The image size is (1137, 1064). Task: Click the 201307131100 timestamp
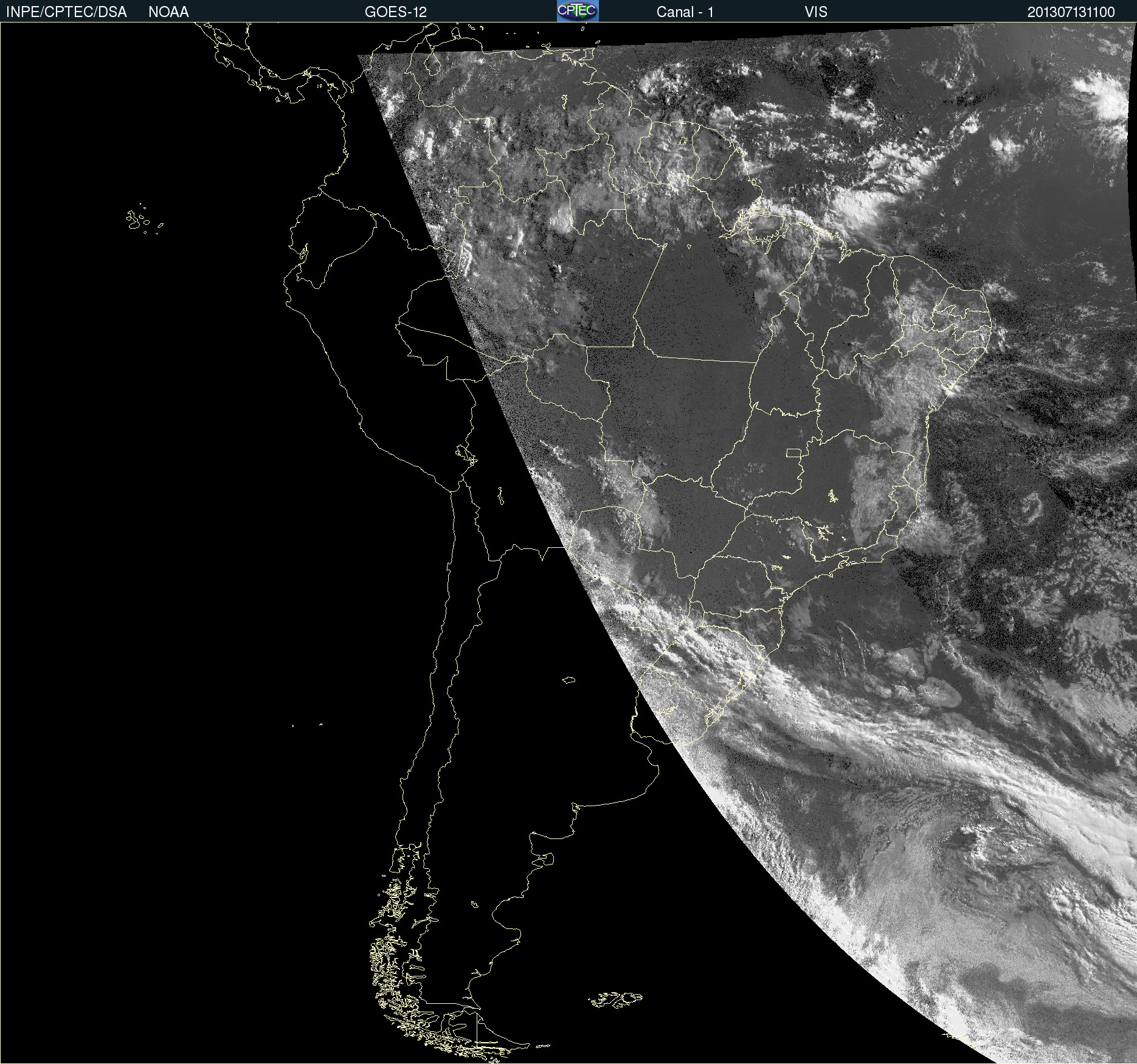click(x=1071, y=12)
